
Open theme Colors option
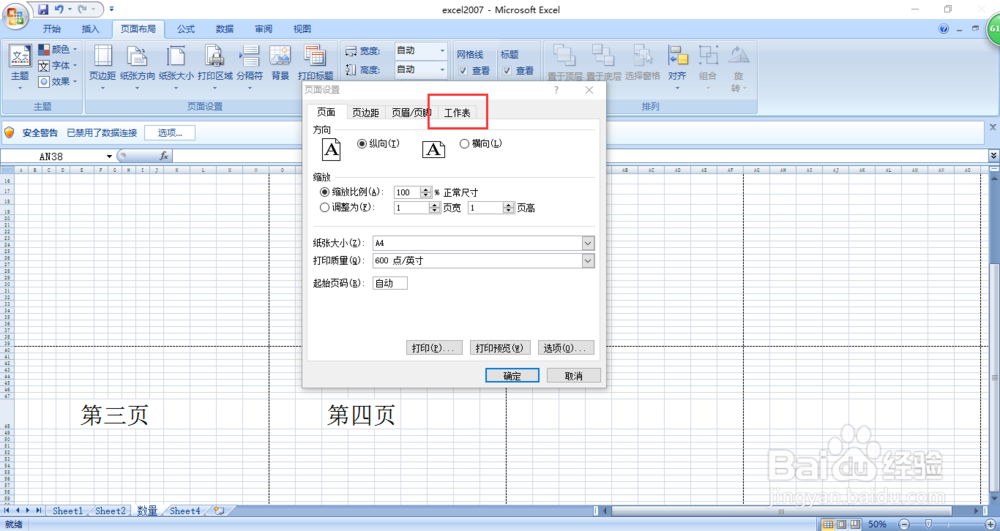(x=57, y=49)
